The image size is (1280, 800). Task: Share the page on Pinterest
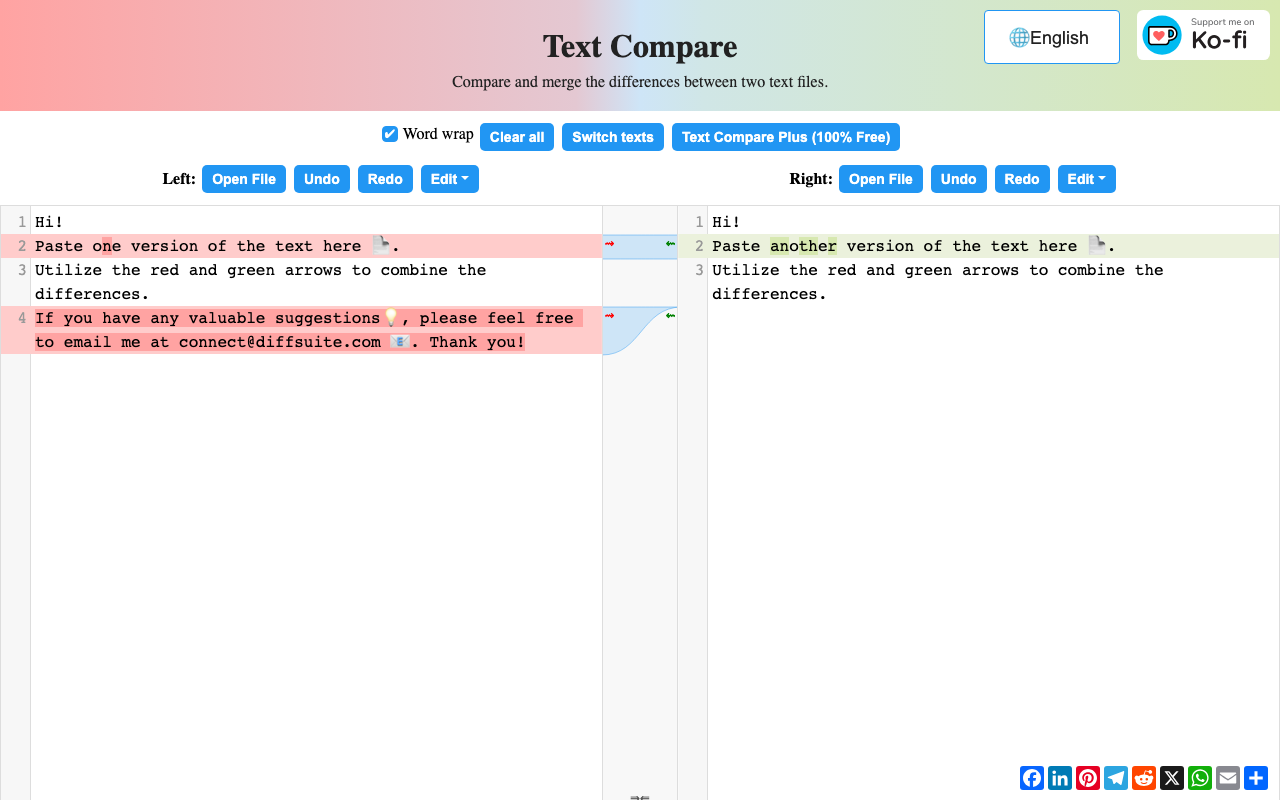(x=1088, y=778)
